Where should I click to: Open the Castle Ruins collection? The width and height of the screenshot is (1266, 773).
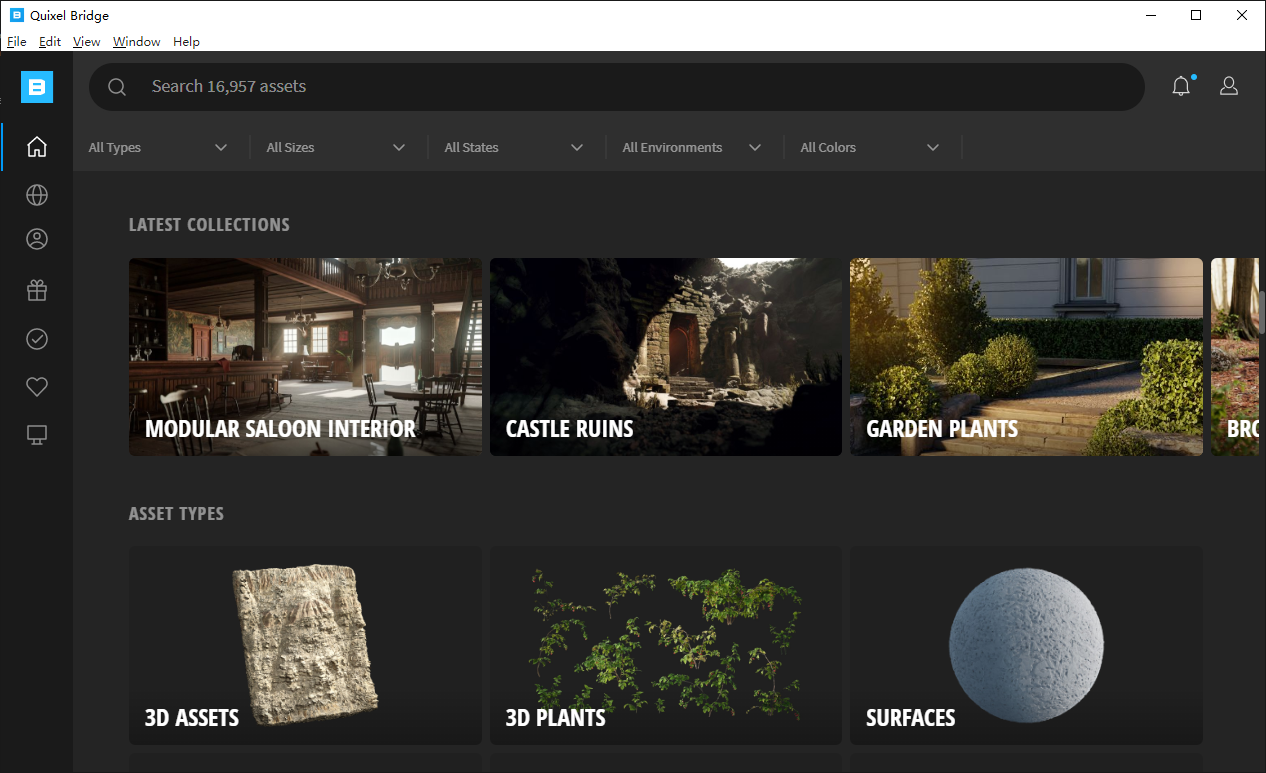coord(665,357)
